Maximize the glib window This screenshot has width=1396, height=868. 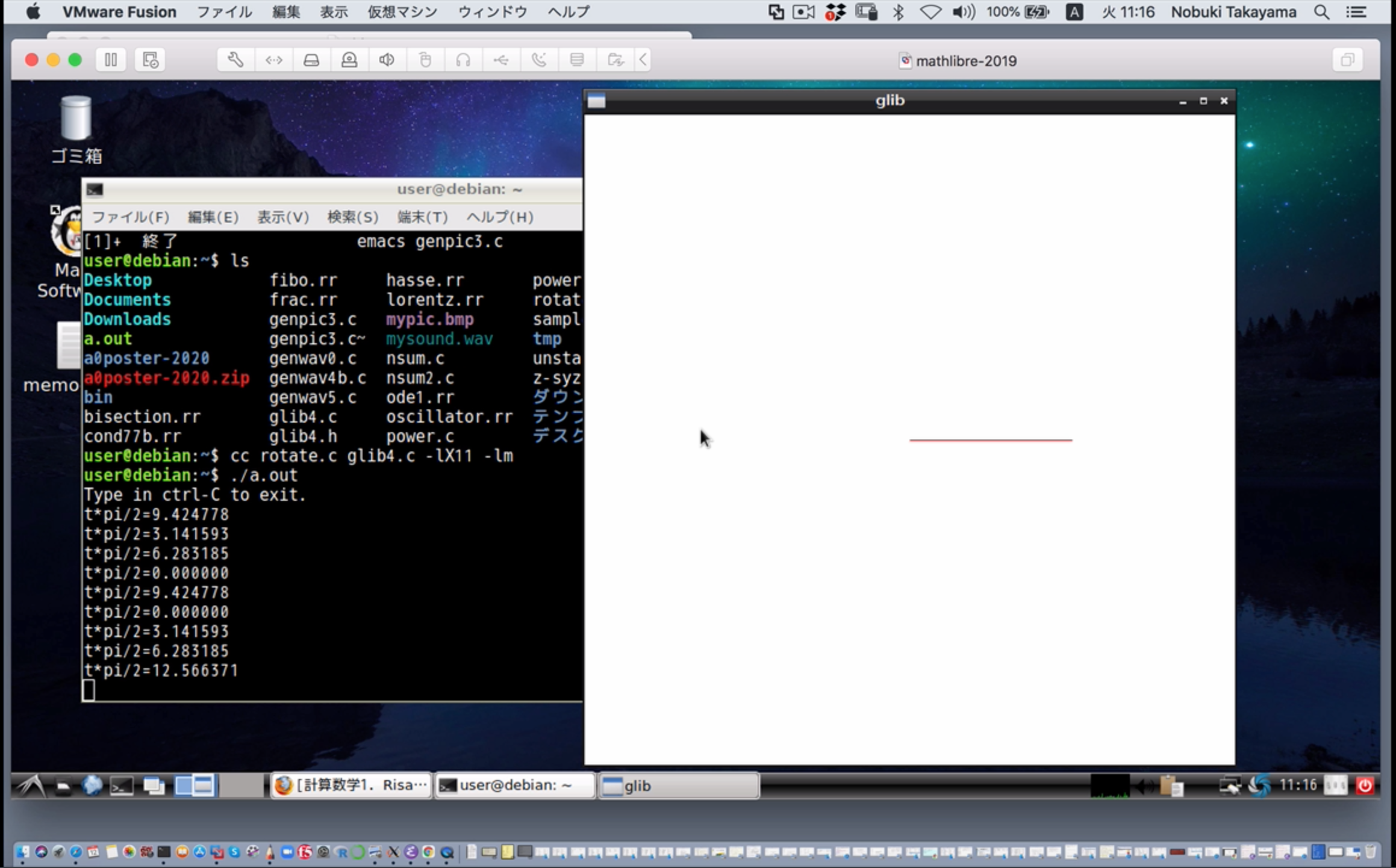pyautogui.click(x=1203, y=101)
